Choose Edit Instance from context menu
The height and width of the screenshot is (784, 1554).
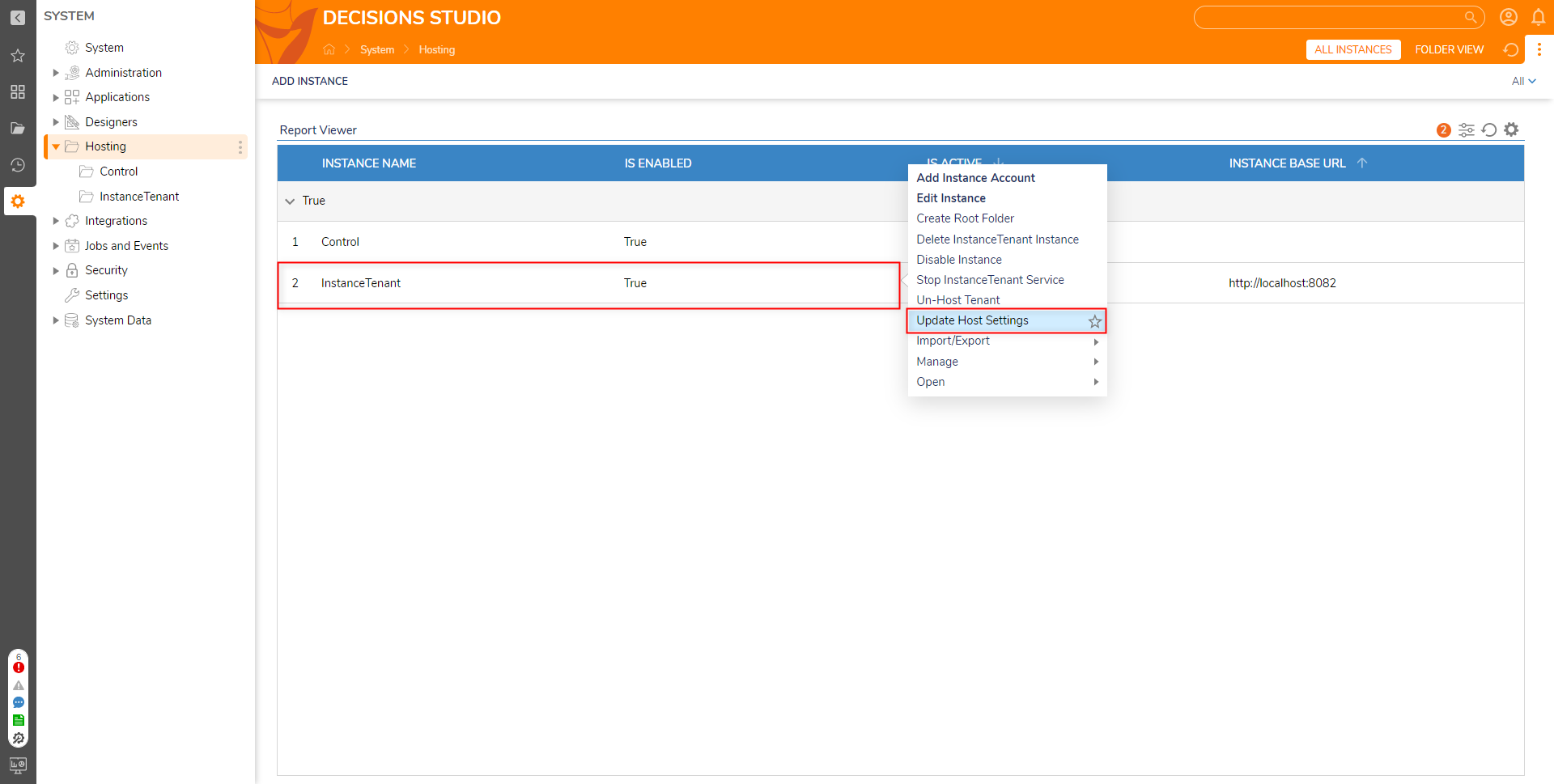point(951,198)
